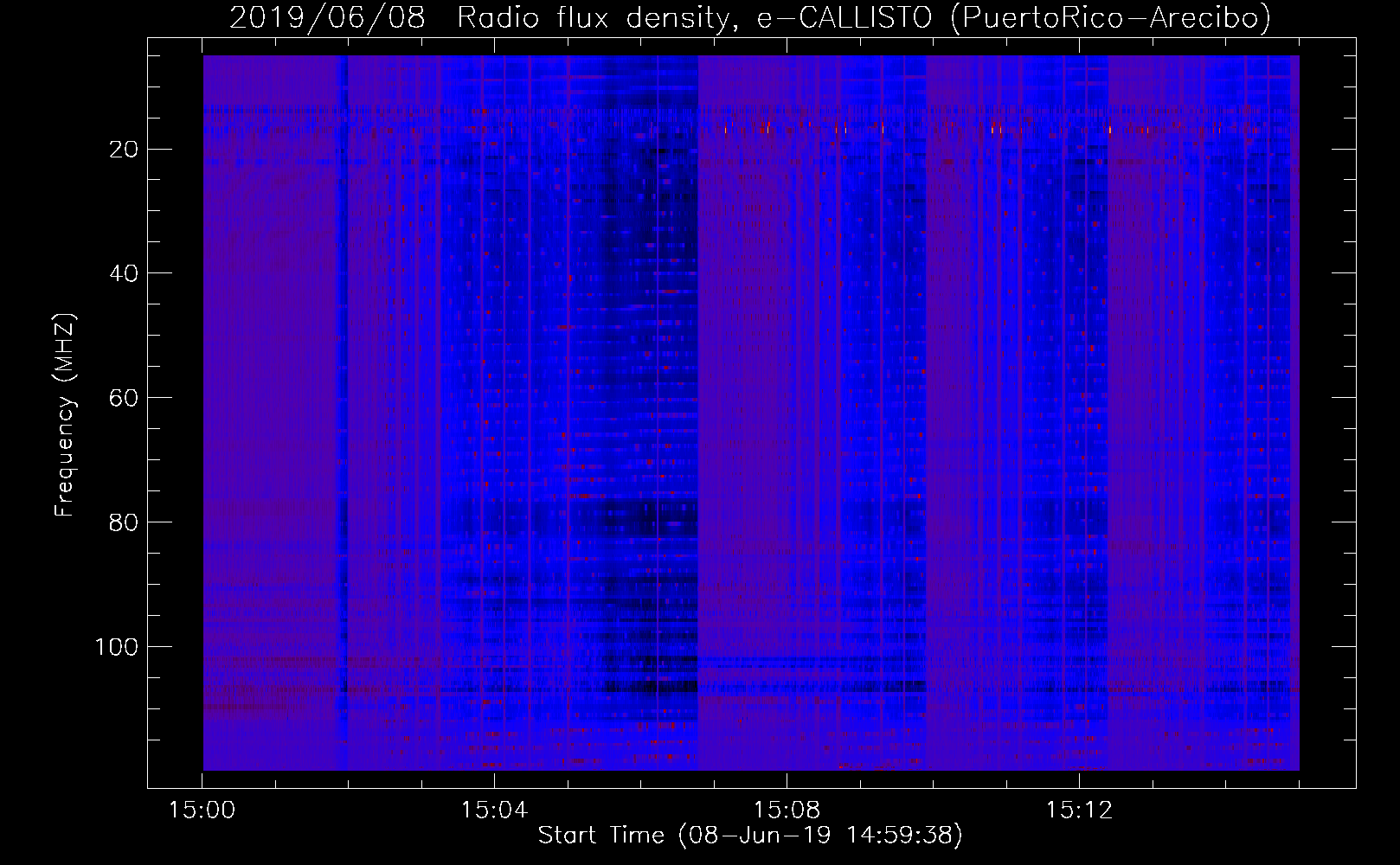
Task: Click the 15:08 time tick label
Action: [x=787, y=811]
